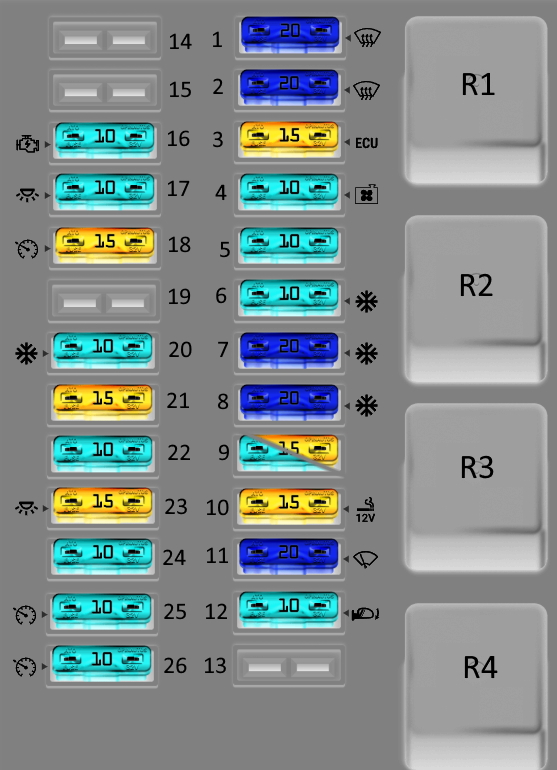Click the empty fuse slot 13
The image size is (557, 770).
click(289, 666)
